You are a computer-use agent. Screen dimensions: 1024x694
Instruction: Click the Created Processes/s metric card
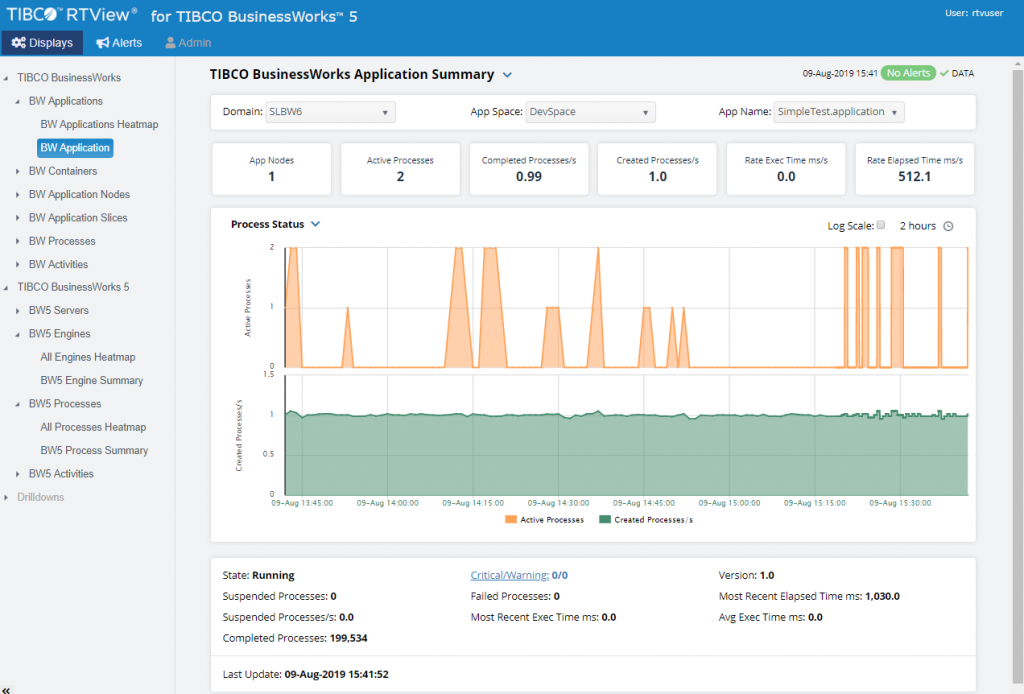657,169
